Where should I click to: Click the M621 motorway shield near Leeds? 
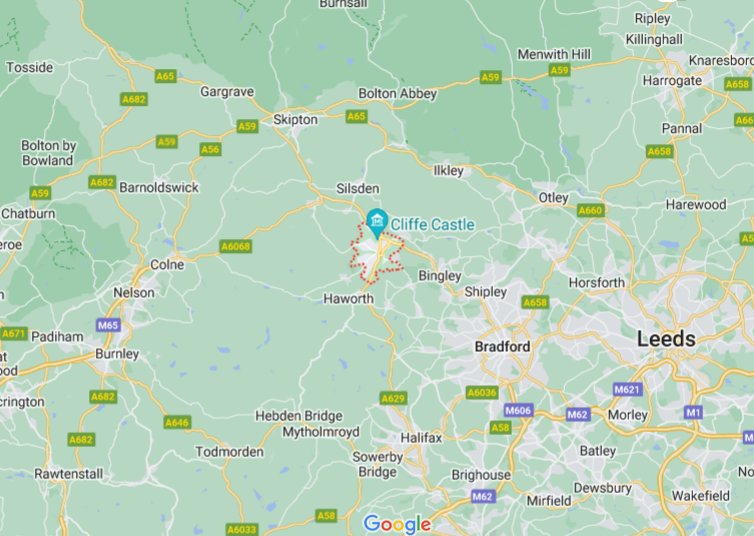(628, 389)
